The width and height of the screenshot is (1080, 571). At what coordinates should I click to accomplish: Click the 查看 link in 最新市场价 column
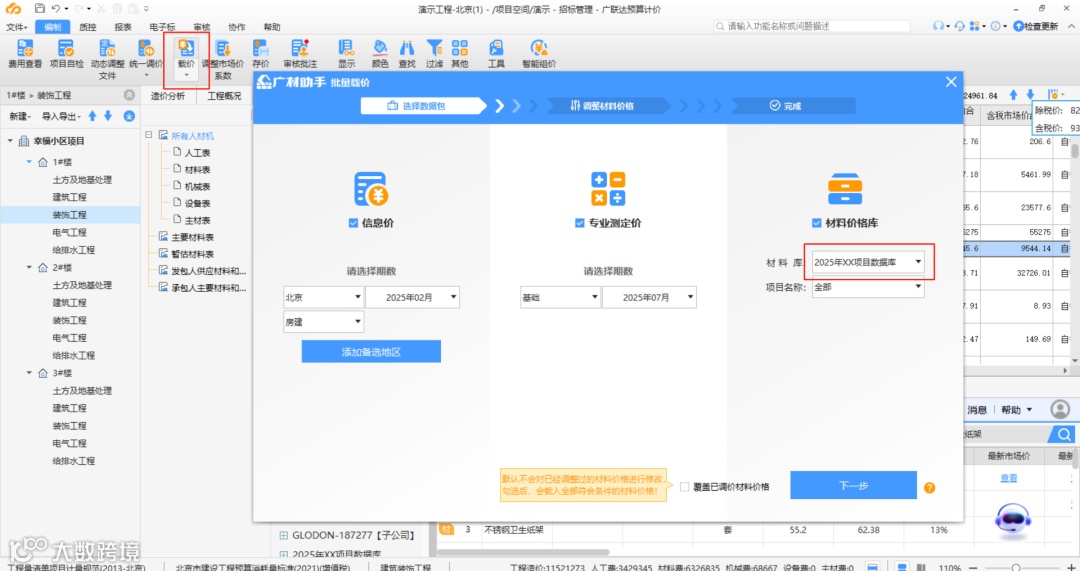click(1008, 478)
